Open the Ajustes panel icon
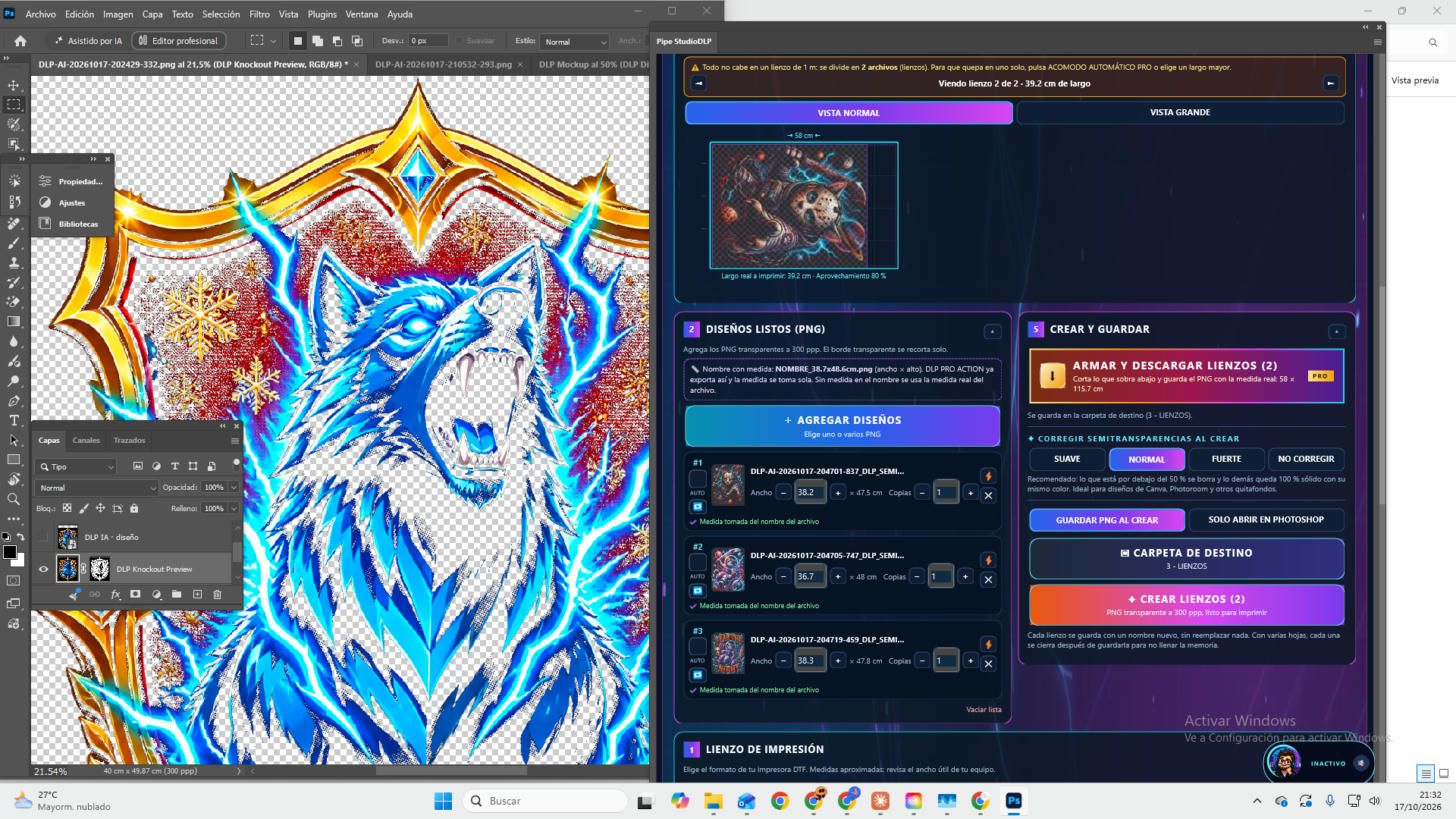The width and height of the screenshot is (1456, 819). [45, 202]
